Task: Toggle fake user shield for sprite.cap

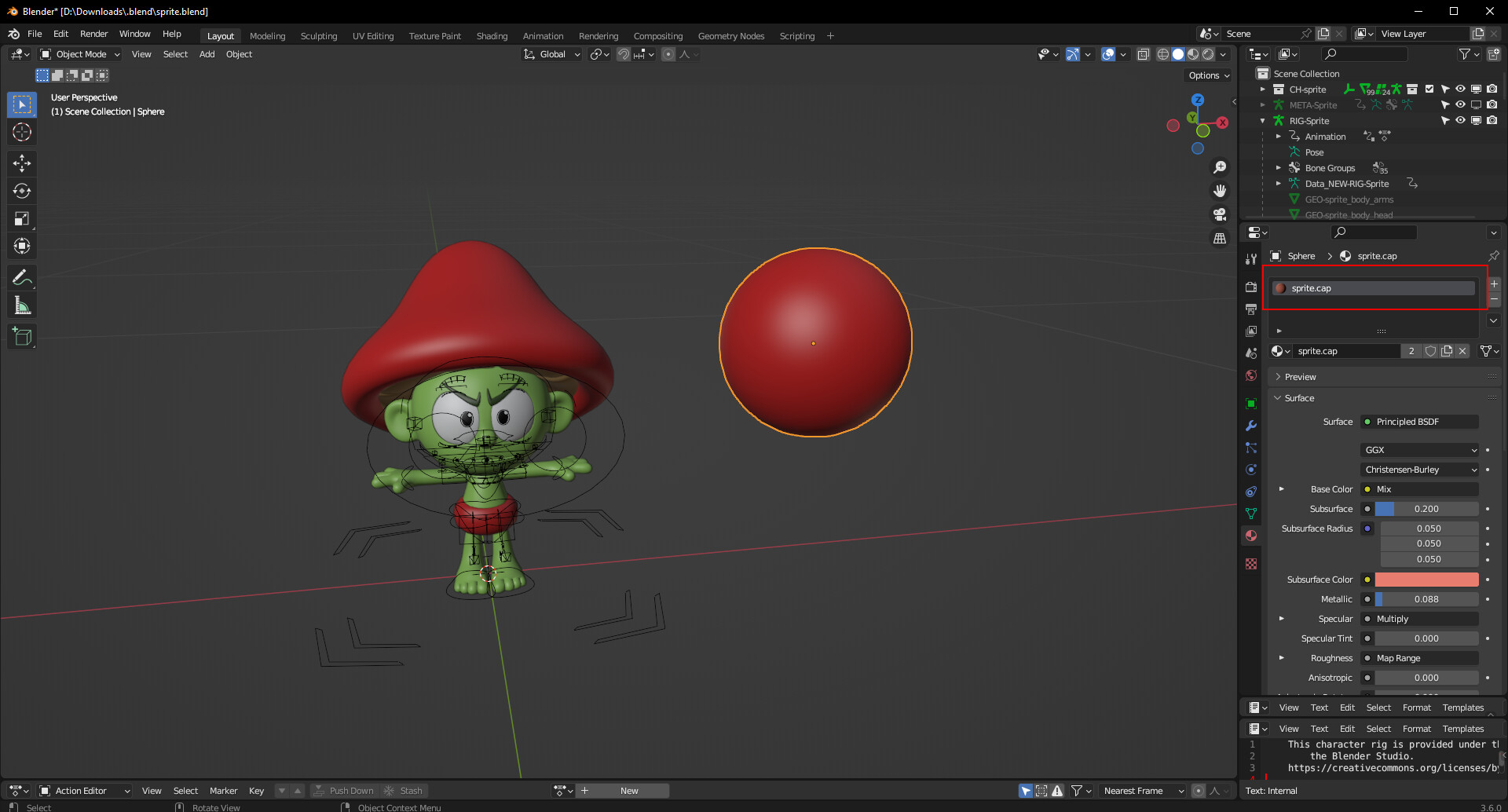Action: pos(1431,351)
